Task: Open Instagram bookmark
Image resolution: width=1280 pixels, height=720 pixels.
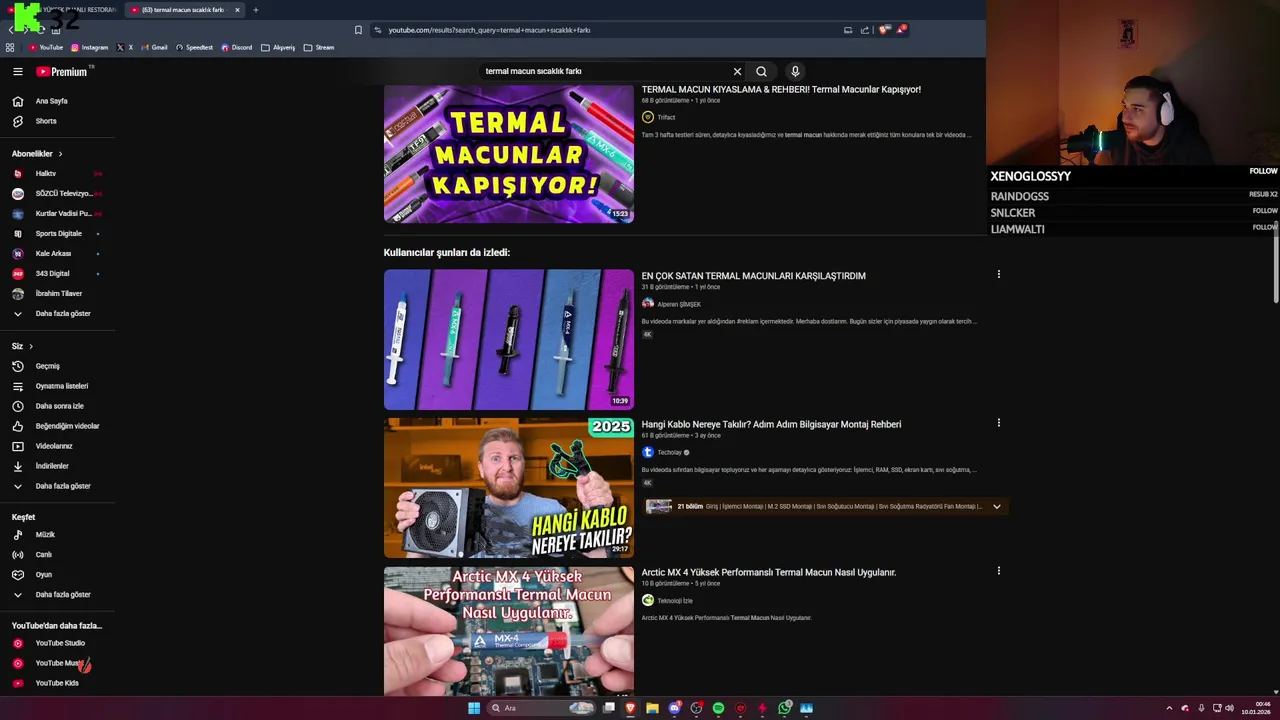Action: click(89, 47)
